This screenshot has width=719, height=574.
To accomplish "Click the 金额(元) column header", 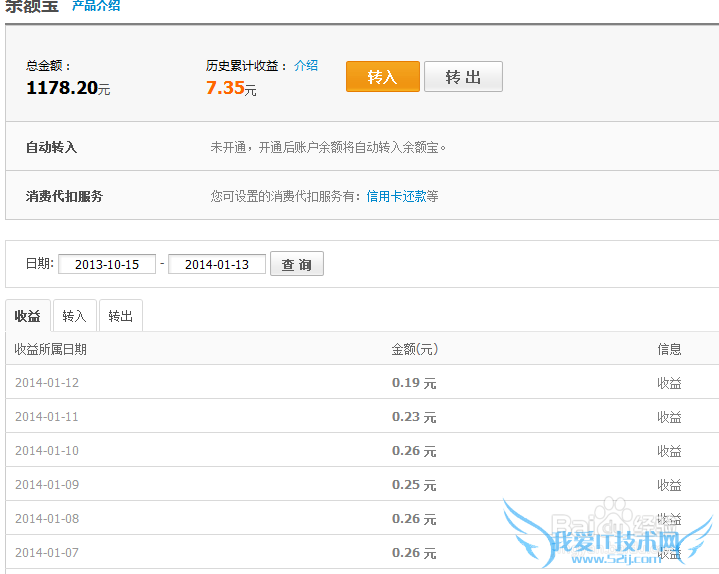I will [x=414, y=349].
